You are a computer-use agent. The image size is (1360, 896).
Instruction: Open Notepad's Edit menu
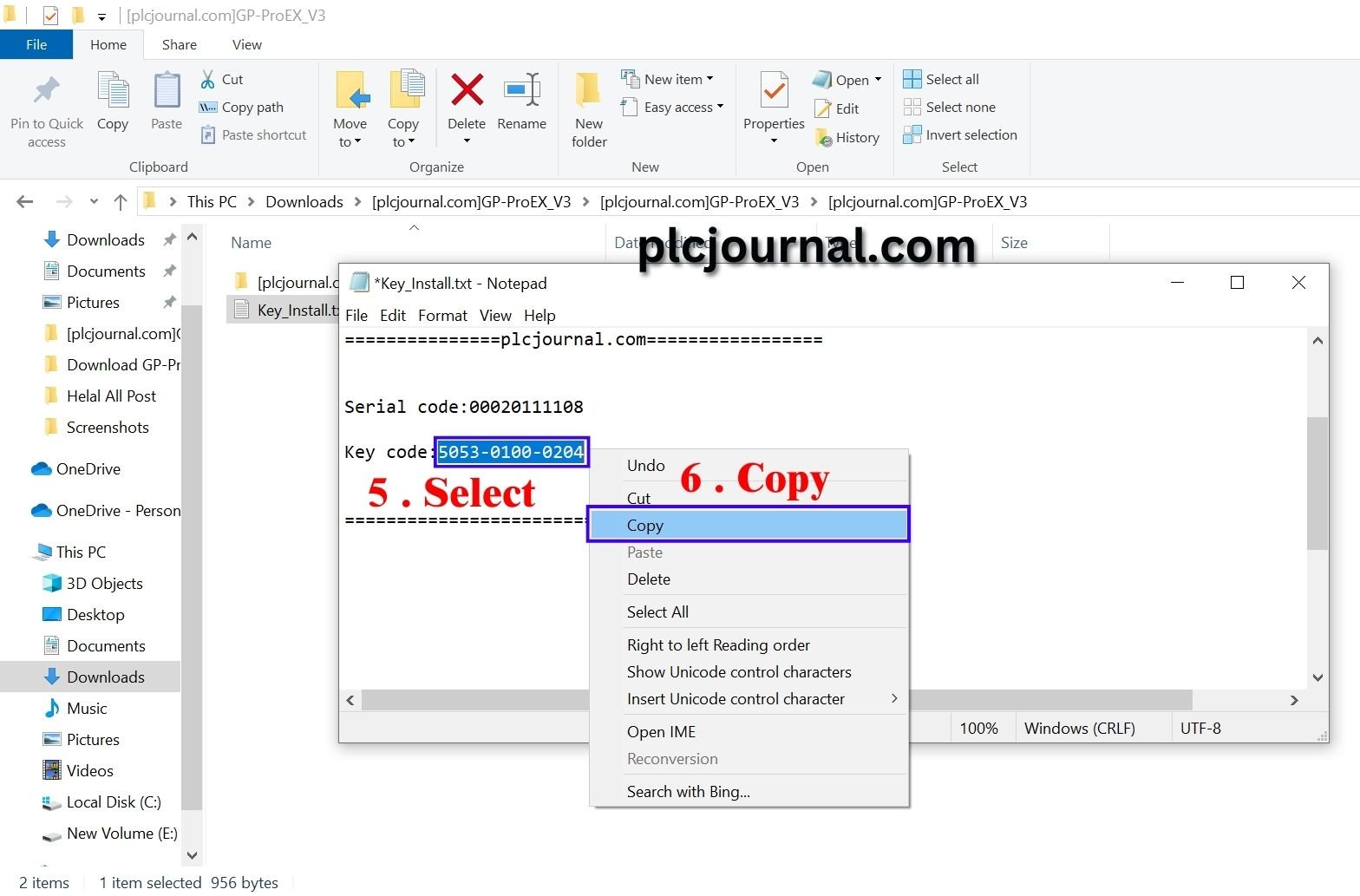pos(392,315)
